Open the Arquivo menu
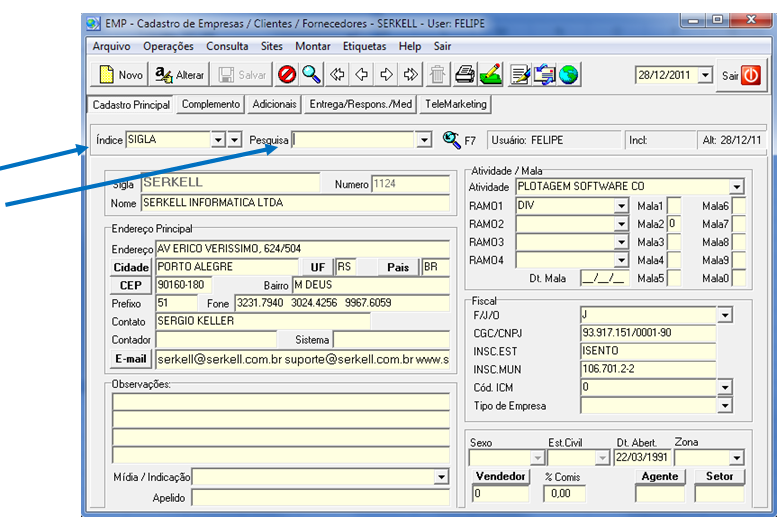 111,46
